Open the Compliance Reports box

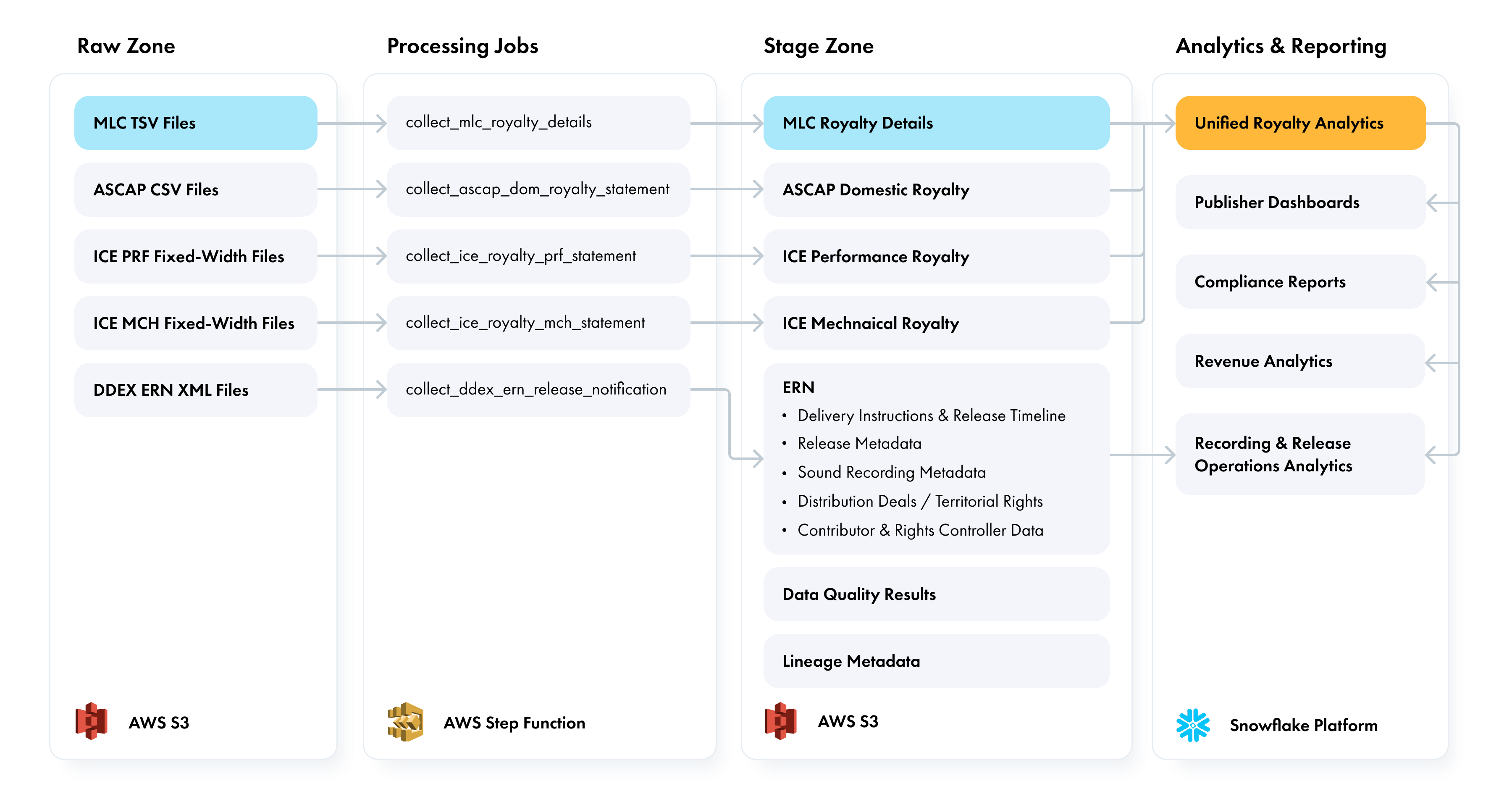(x=1300, y=282)
